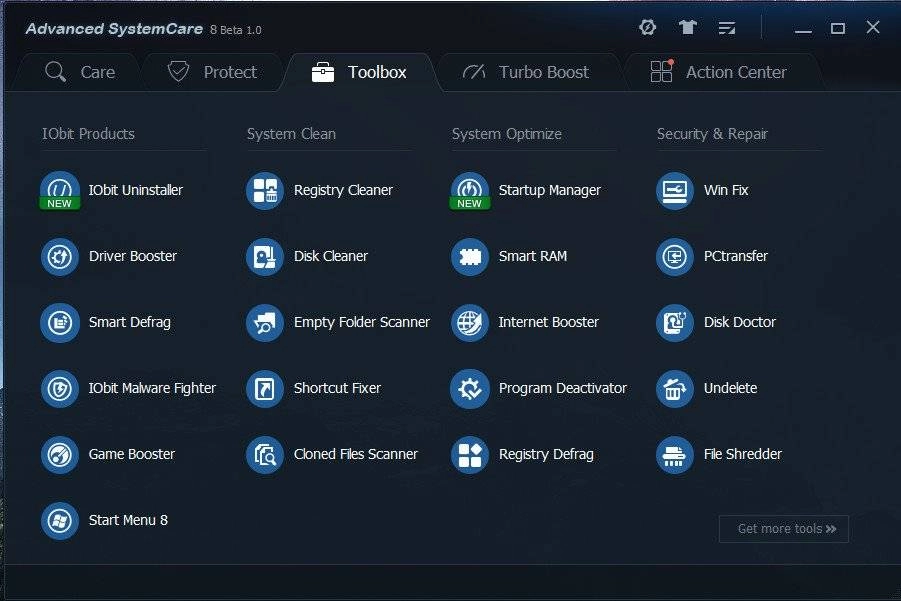Image resolution: width=901 pixels, height=601 pixels.
Task: Open the Disk Doctor icon
Action: [x=675, y=323]
